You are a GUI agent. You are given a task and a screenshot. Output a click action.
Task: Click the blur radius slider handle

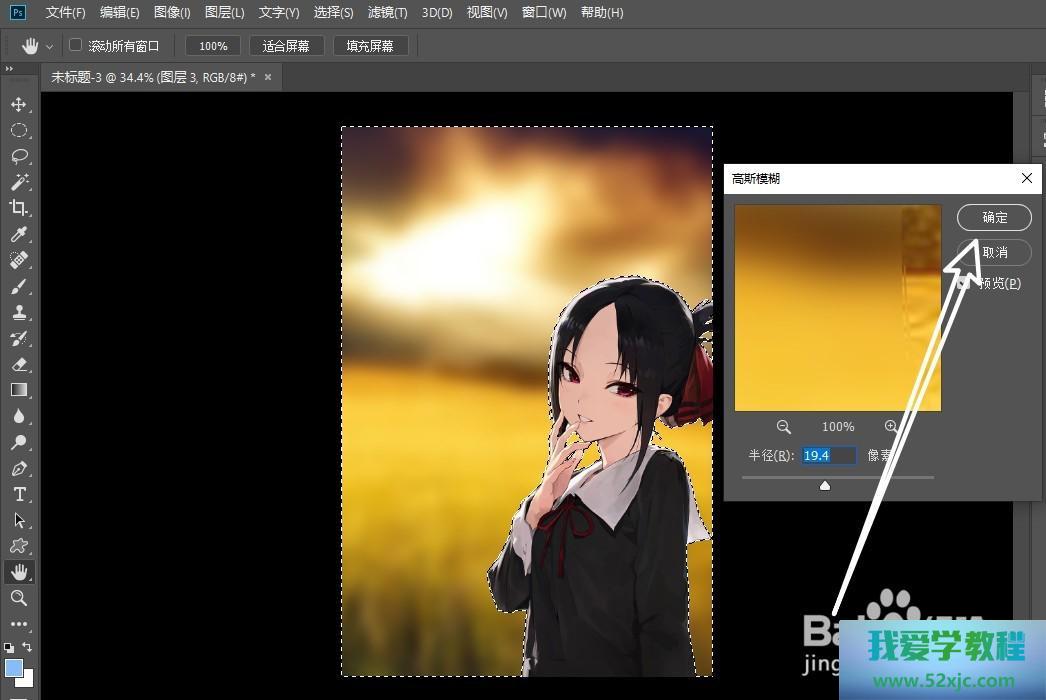[x=825, y=486]
